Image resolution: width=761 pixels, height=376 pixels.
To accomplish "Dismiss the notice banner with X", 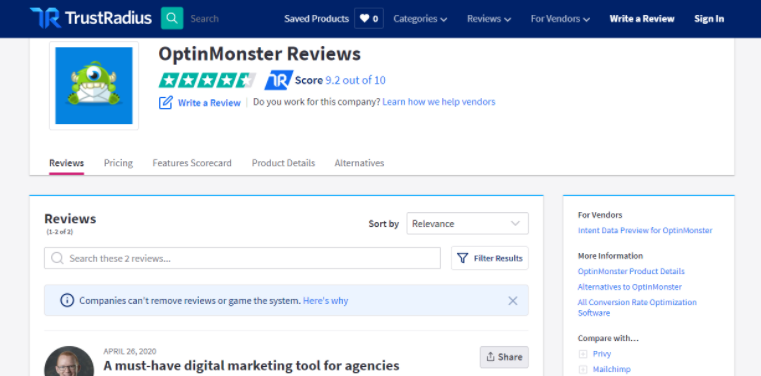I will coord(513,301).
